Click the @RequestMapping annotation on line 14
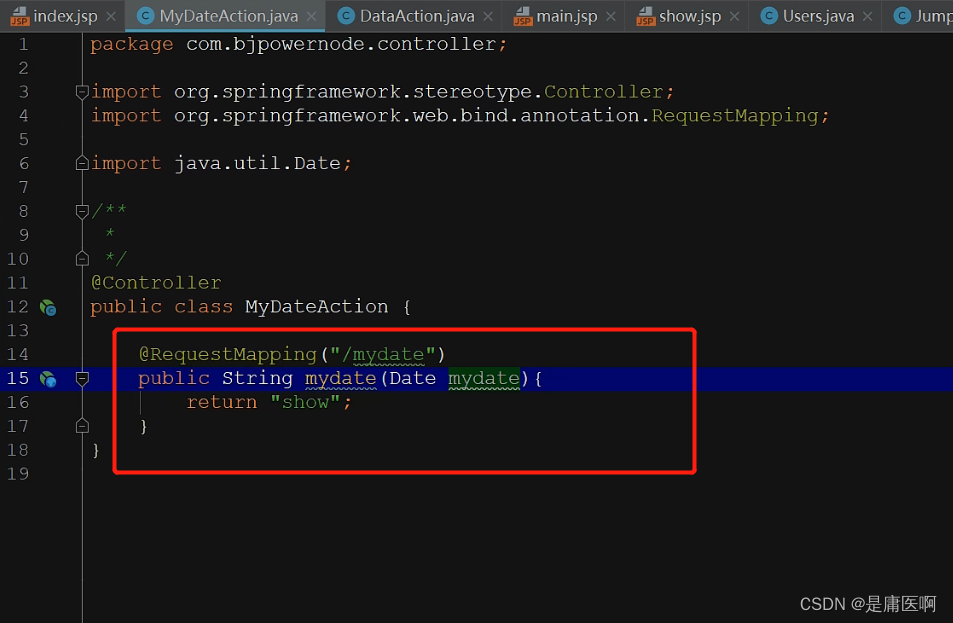The height and width of the screenshot is (623, 953). tap(227, 354)
